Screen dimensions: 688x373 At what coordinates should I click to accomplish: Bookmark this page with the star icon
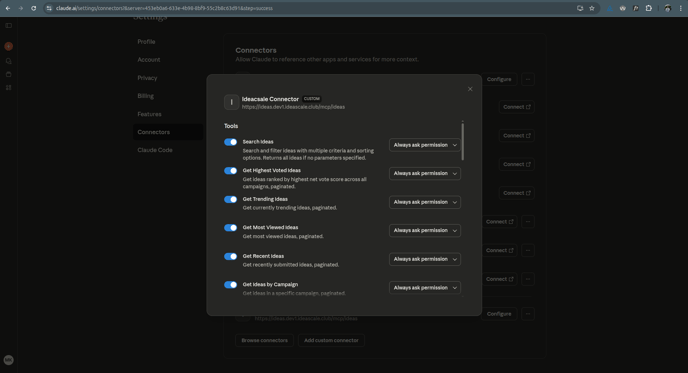pos(592,8)
